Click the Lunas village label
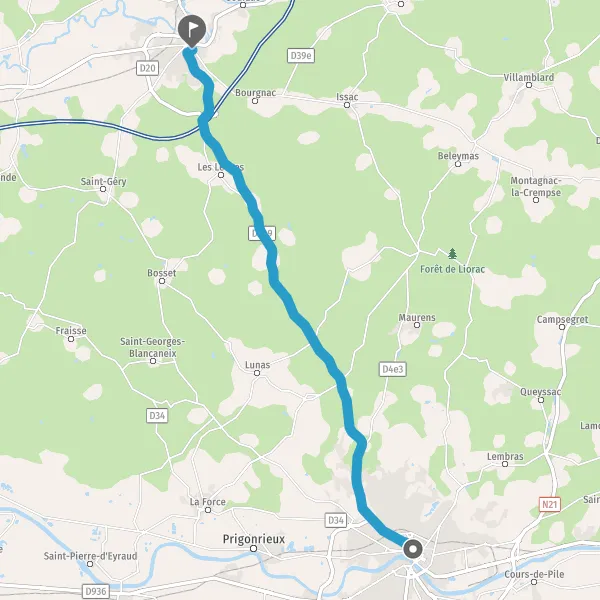The width and height of the screenshot is (600, 600). tap(258, 365)
